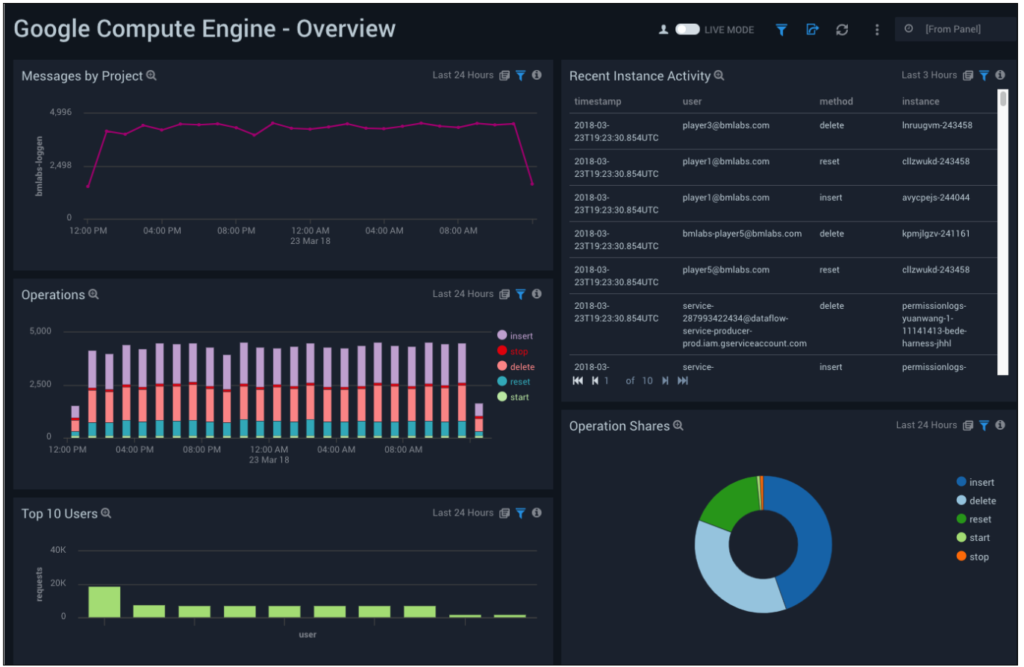Select instance avycpejs-244044 in table
Viewport: 1024px width, 667px height.
point(935,198)
